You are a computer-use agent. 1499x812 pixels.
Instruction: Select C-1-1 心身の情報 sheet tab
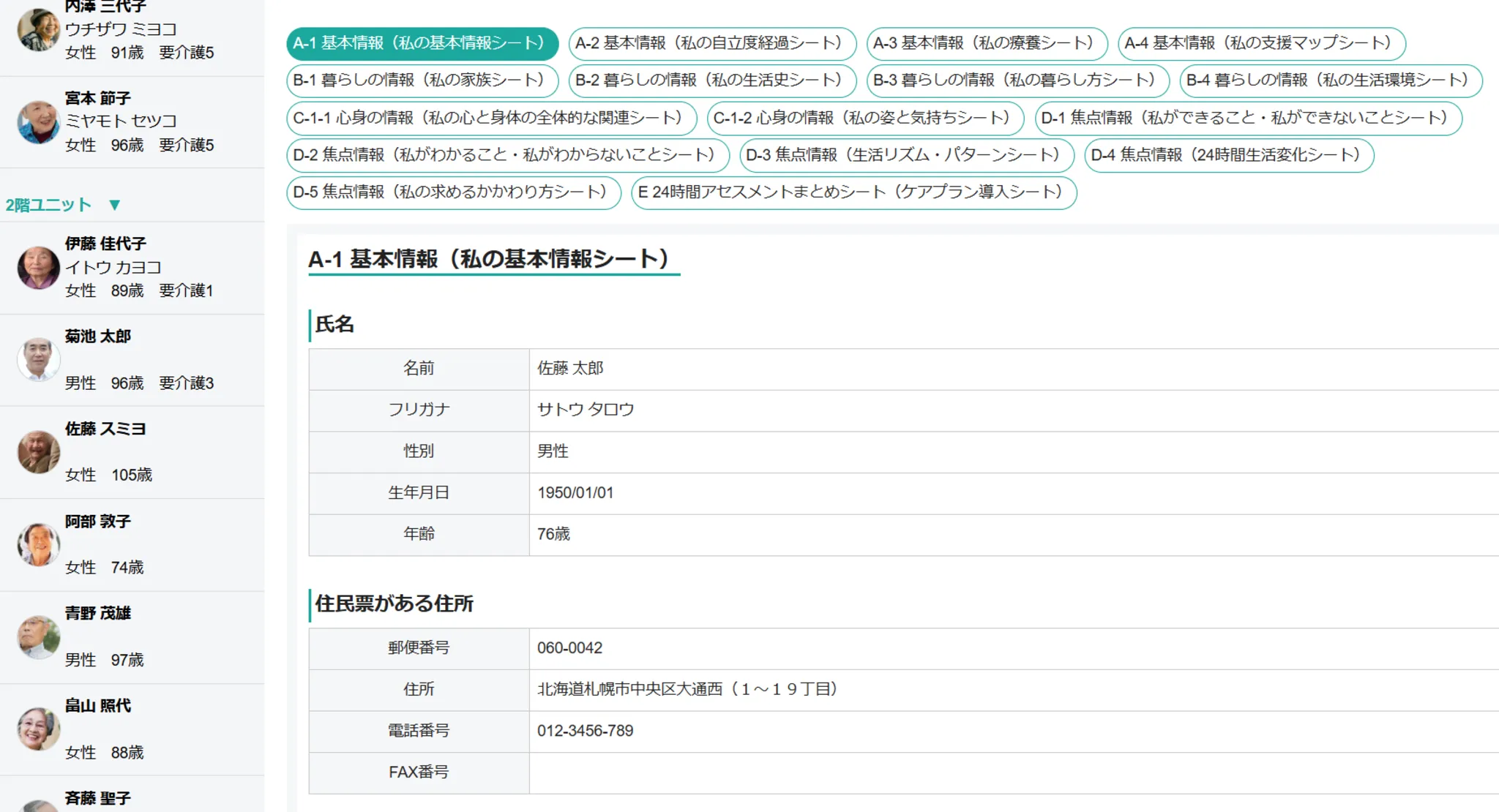tap(491, 119)
